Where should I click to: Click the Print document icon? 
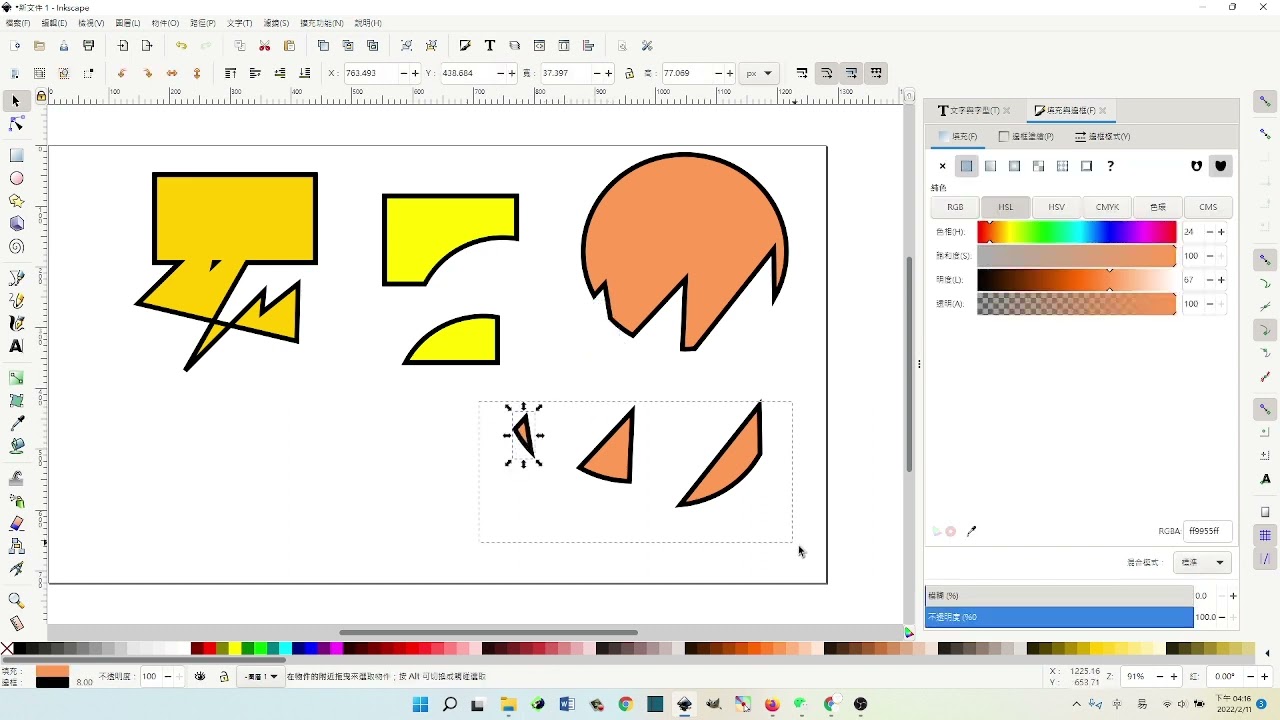(x=89, y=46)
